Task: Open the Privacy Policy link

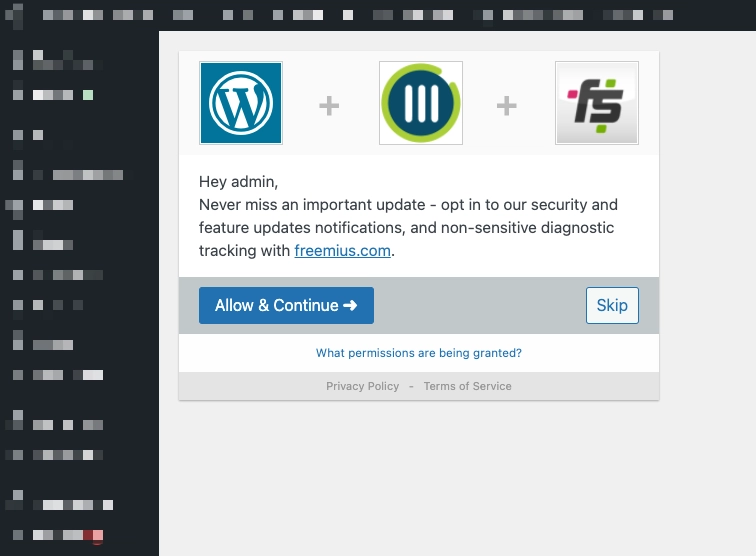Action: pos(363,386)
